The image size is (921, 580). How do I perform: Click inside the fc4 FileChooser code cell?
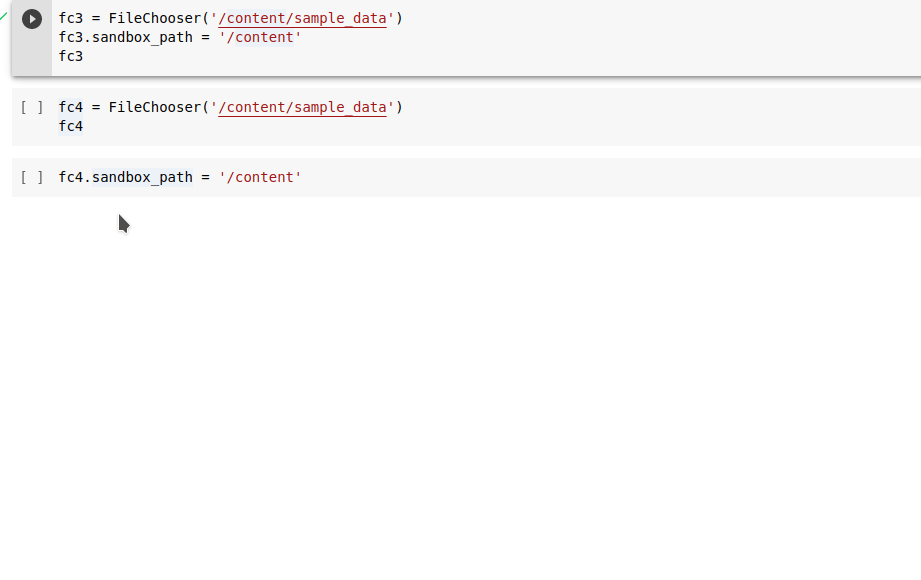(x=250, y=115)
